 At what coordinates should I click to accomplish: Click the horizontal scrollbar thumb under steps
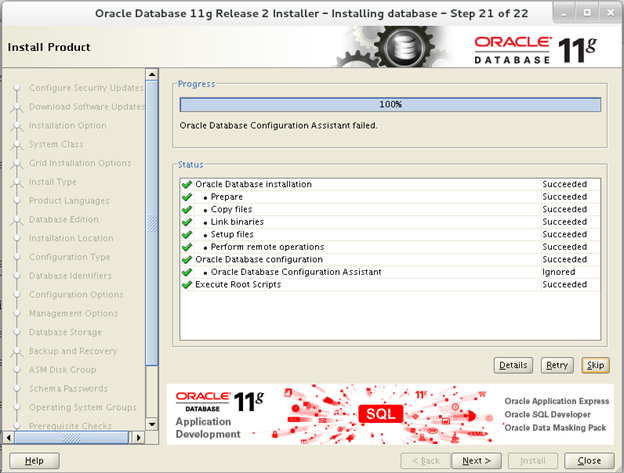(72, 438)
